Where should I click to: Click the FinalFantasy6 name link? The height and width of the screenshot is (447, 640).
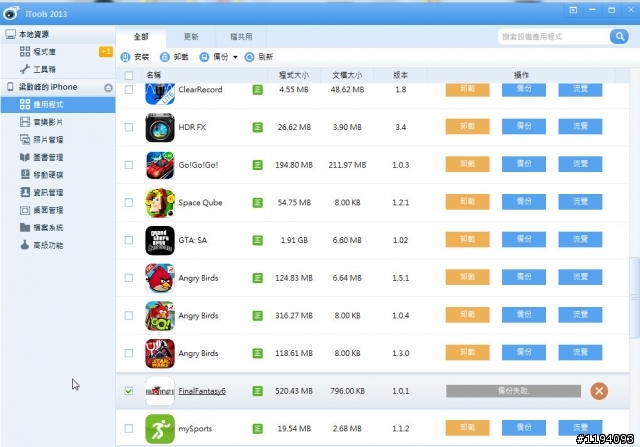point(202,391)
